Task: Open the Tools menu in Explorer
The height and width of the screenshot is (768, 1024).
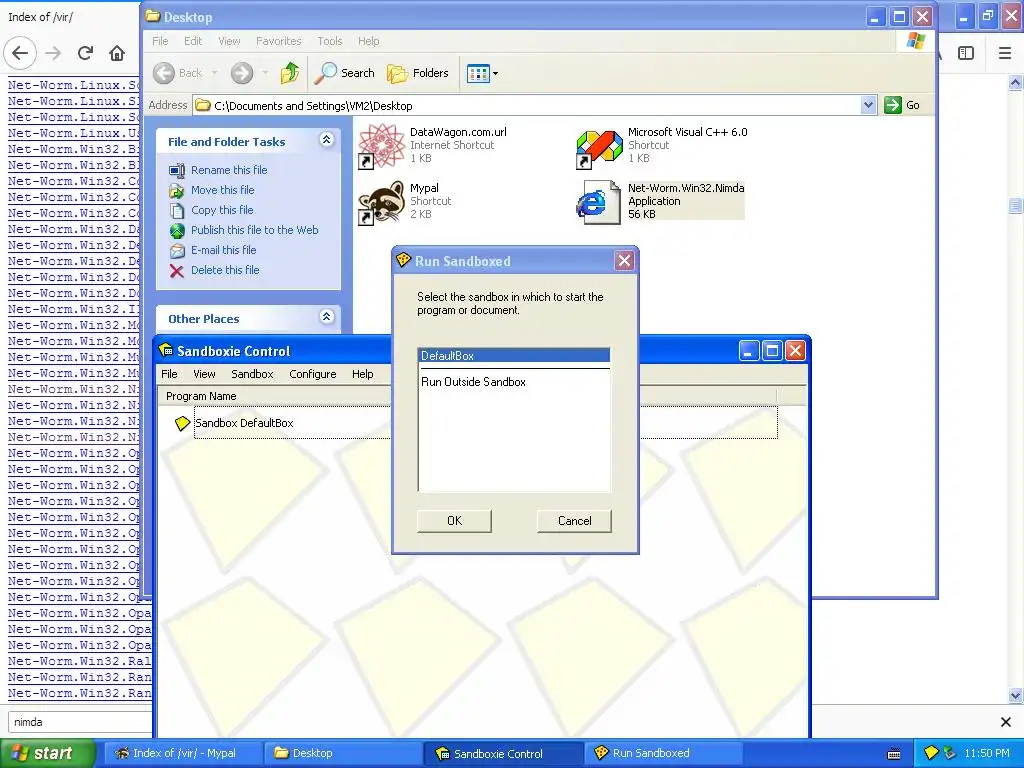Action: (330, 41)
